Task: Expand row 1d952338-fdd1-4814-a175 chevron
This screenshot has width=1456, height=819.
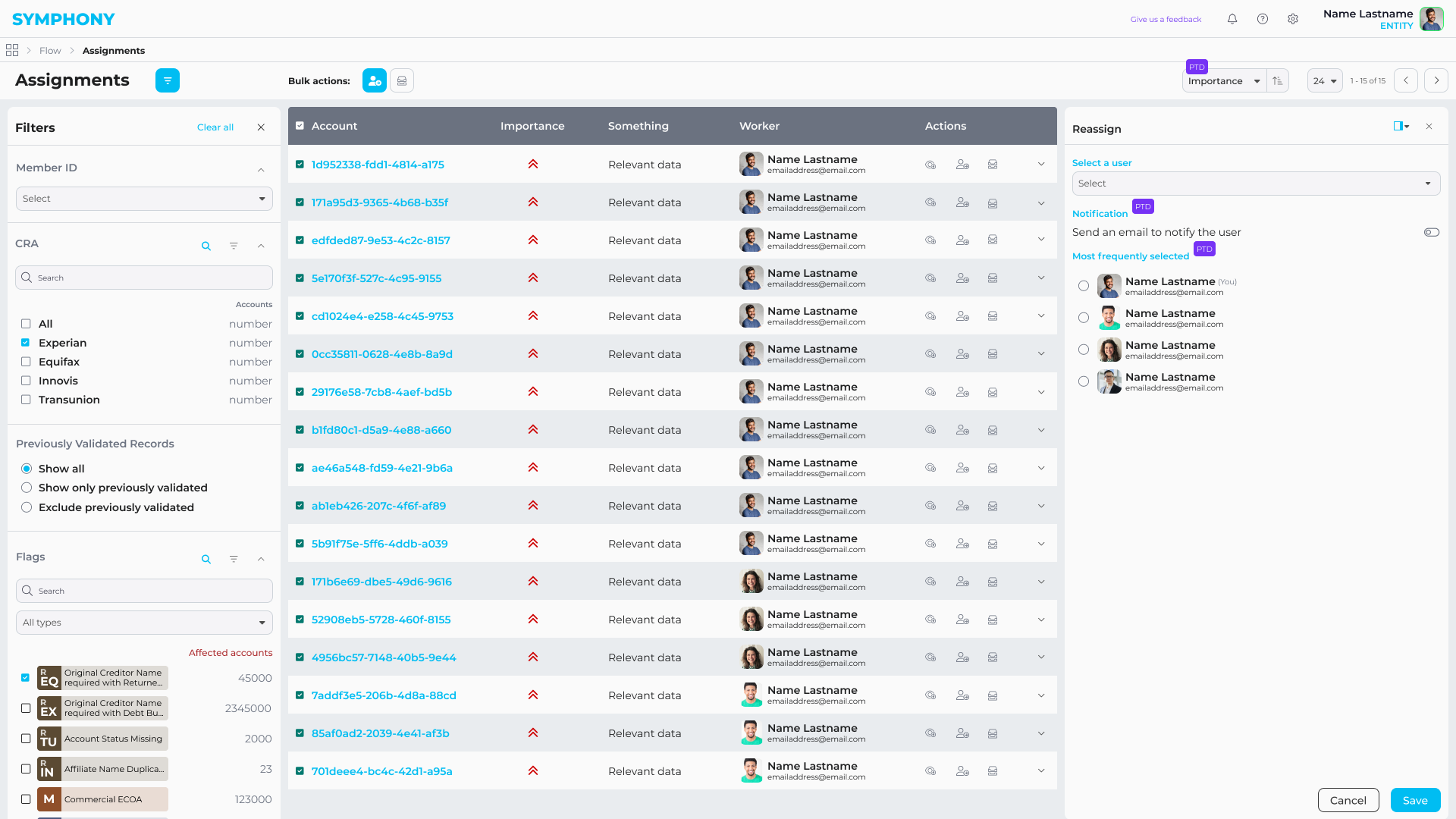Action: click(x=1041, y=164)
